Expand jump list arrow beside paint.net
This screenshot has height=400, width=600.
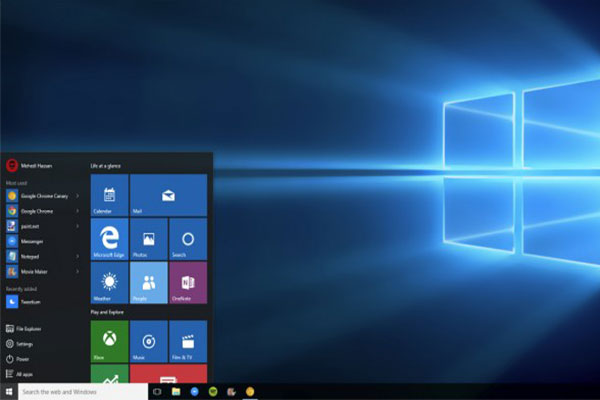[x=77, y=226]
